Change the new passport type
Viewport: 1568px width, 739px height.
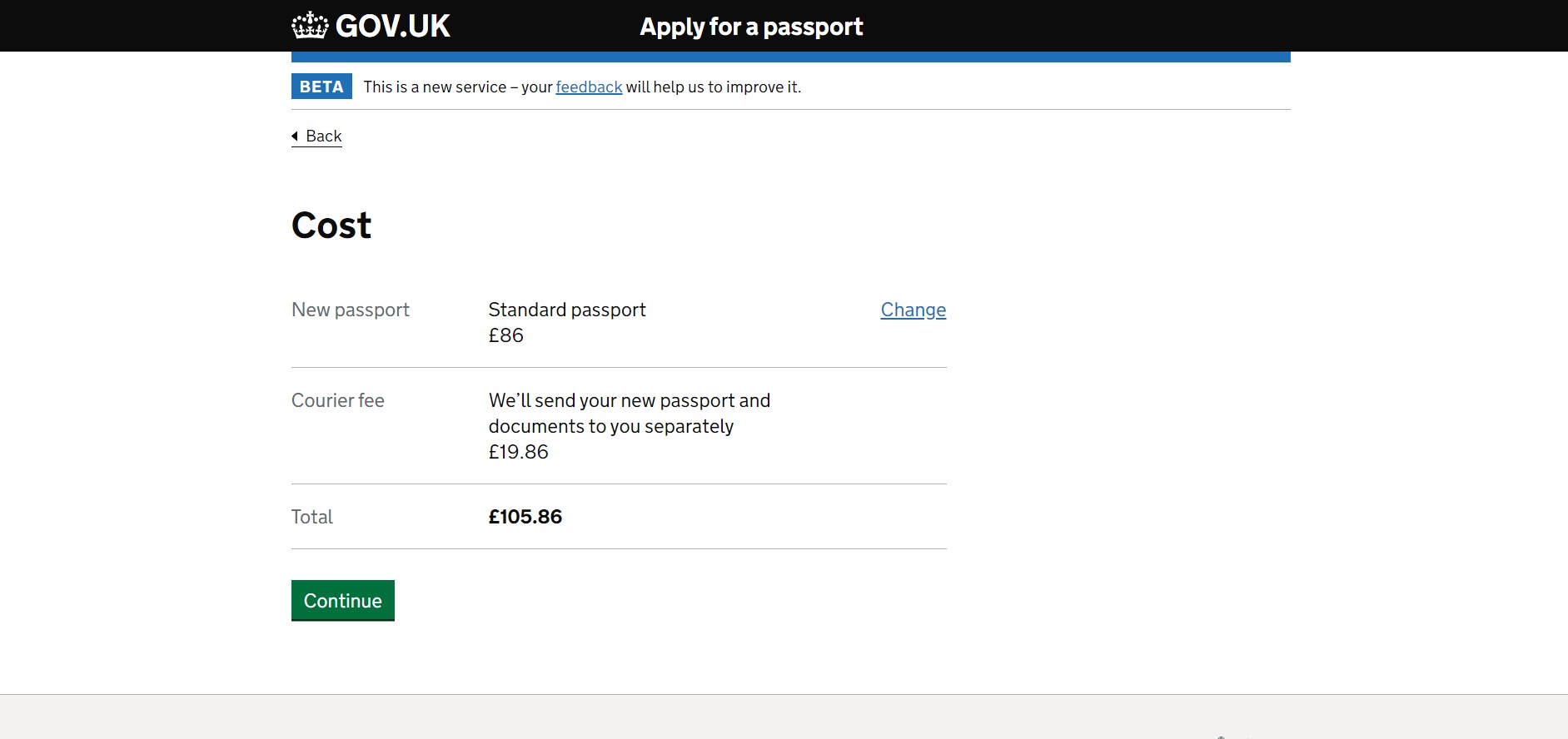(x=913, y=310)
